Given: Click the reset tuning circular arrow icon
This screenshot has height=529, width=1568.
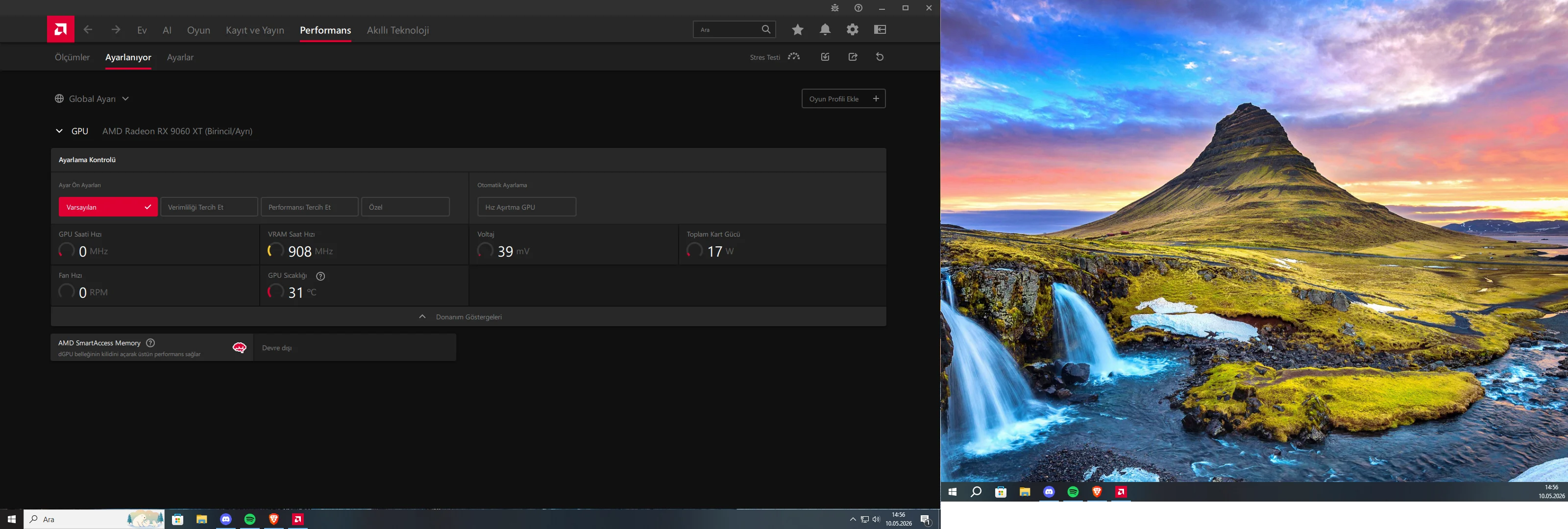Looking at the screenshot, I should (x=880, y=57).
